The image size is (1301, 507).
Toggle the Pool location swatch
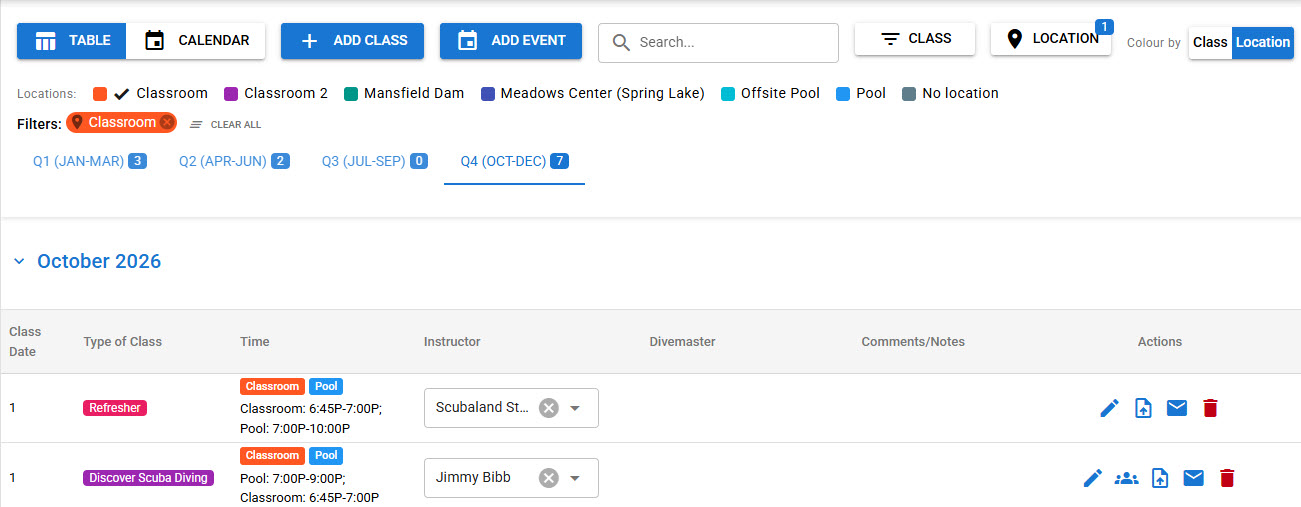(x=843, y=94)
